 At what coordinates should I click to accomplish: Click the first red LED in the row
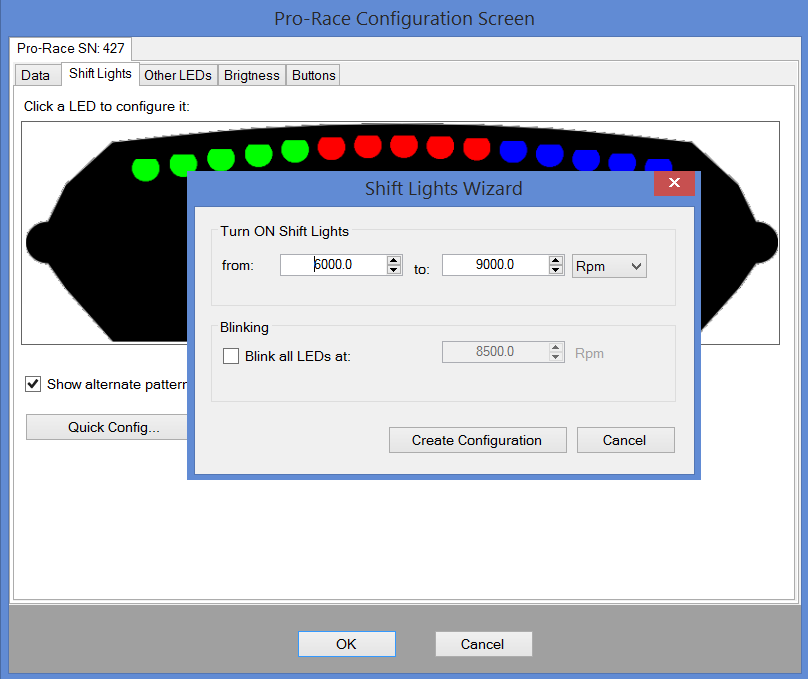[x=331, y=147]
